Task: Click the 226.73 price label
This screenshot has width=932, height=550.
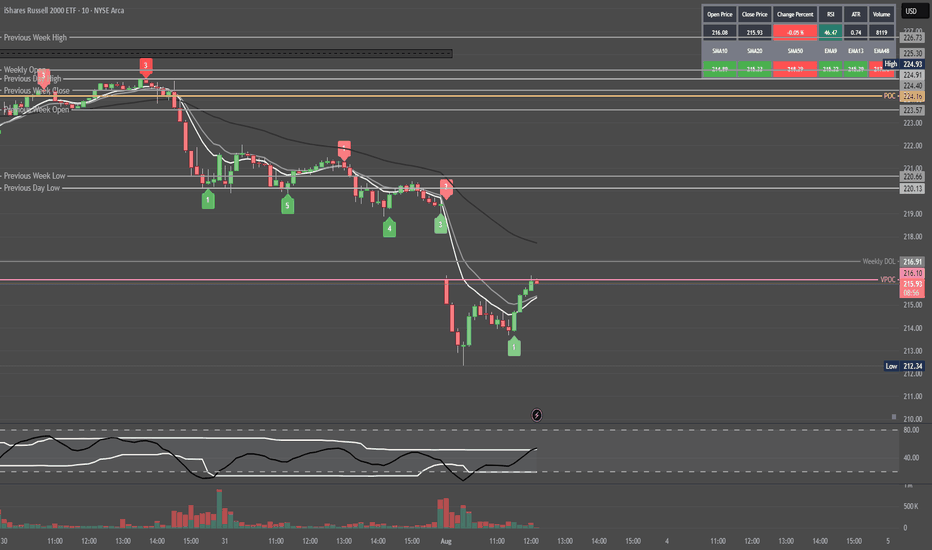Action: coord(912,37)
